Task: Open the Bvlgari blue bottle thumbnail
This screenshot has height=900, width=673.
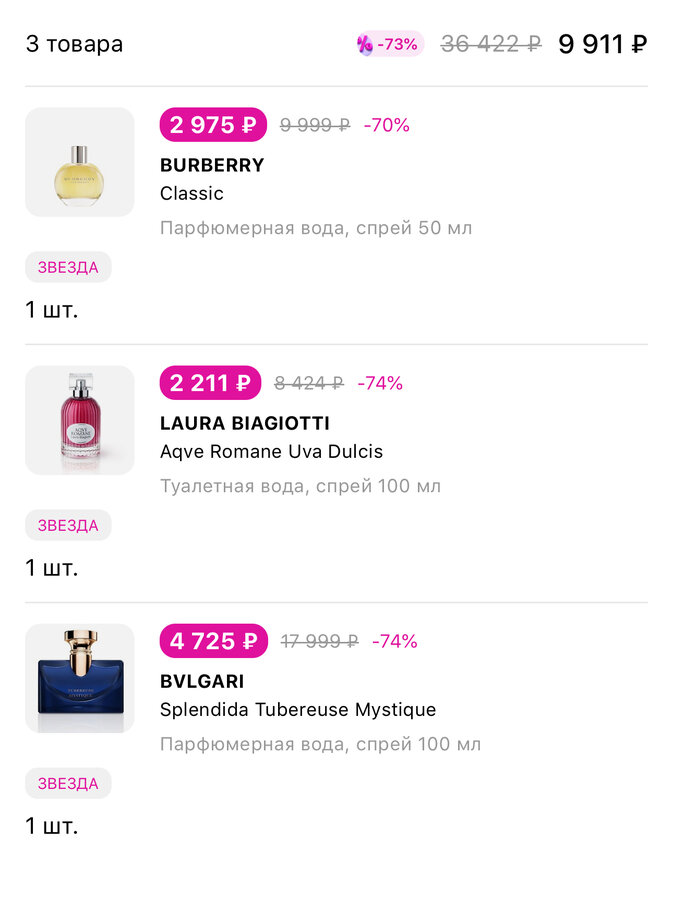Action: (x=80, y=678)
